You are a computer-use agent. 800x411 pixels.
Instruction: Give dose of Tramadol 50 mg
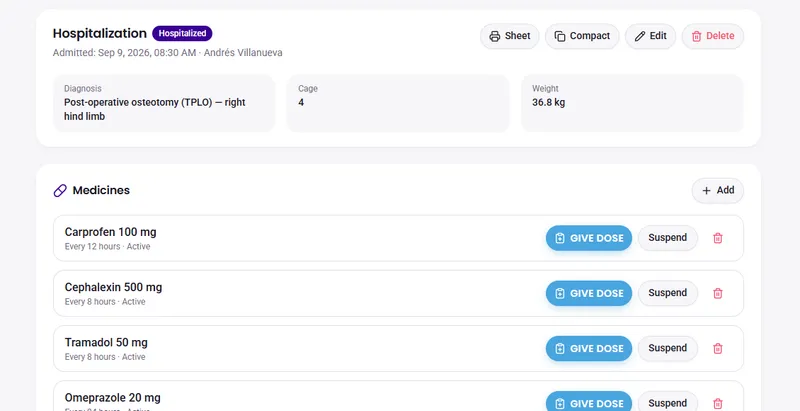click(x=589, y=348)
